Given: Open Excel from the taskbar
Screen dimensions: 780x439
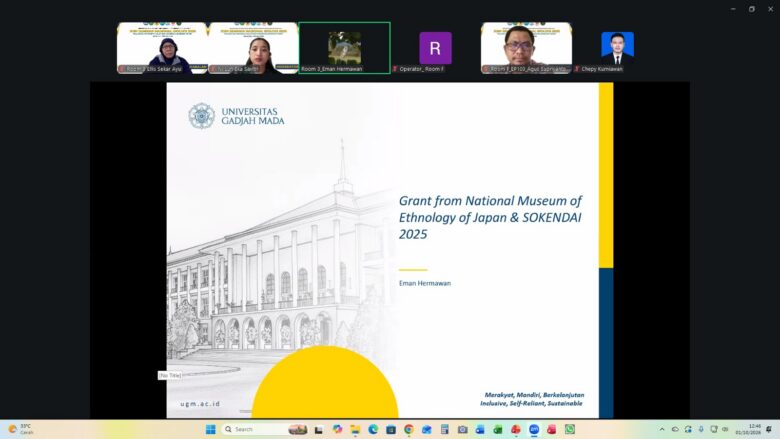Looking at the screenshot, I should [498, 430].
